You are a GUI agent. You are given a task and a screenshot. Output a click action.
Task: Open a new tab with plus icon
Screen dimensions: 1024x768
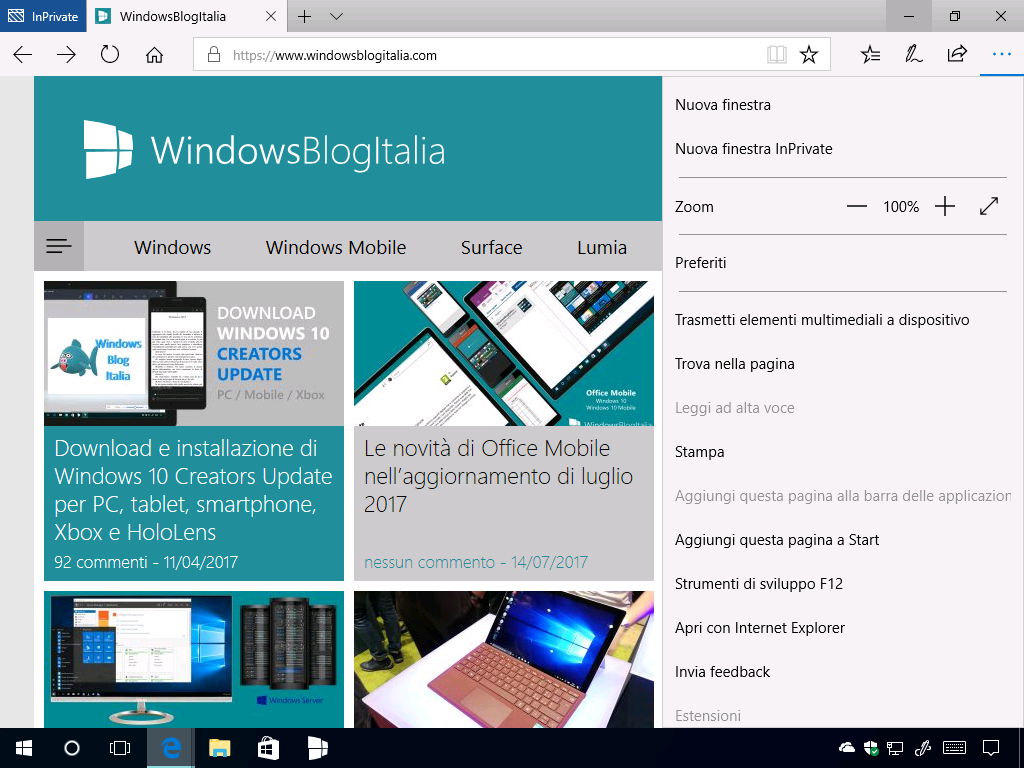pos(304,16)
